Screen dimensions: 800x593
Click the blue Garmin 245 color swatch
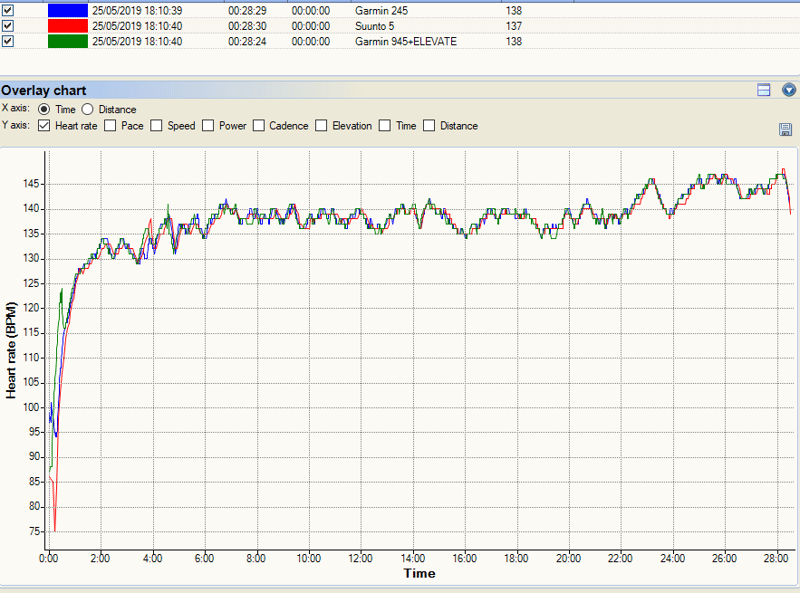(68, 10)
